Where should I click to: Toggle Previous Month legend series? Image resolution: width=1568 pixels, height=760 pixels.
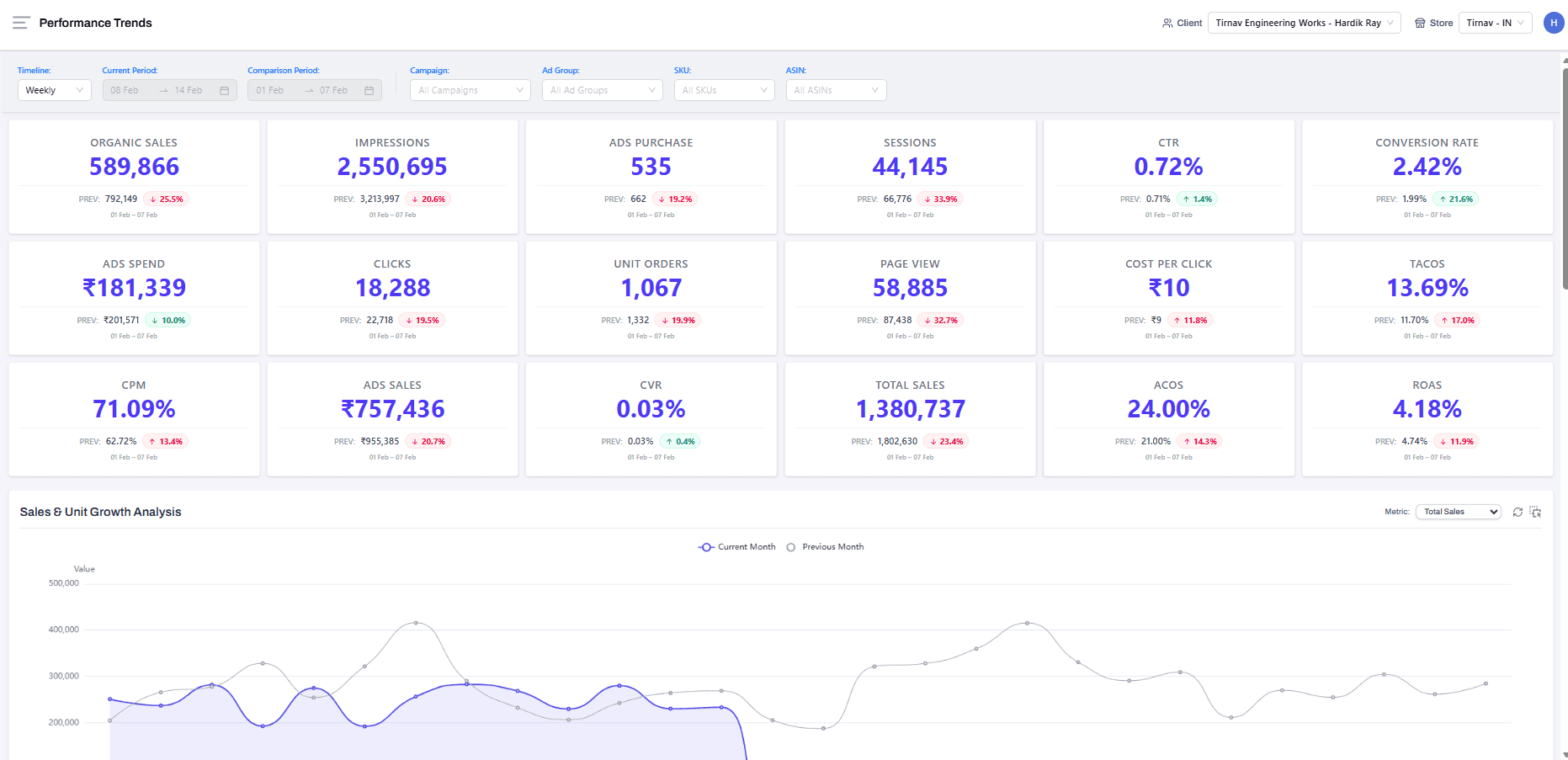(x=825, y=547)
